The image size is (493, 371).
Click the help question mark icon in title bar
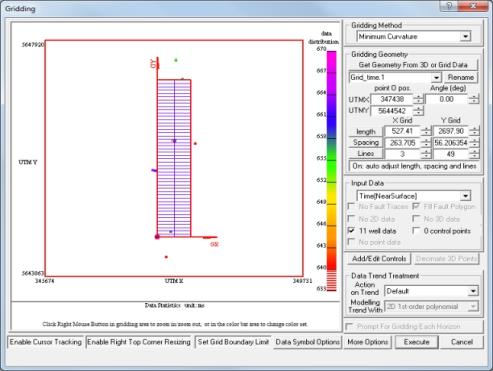(x=449, y=6)
